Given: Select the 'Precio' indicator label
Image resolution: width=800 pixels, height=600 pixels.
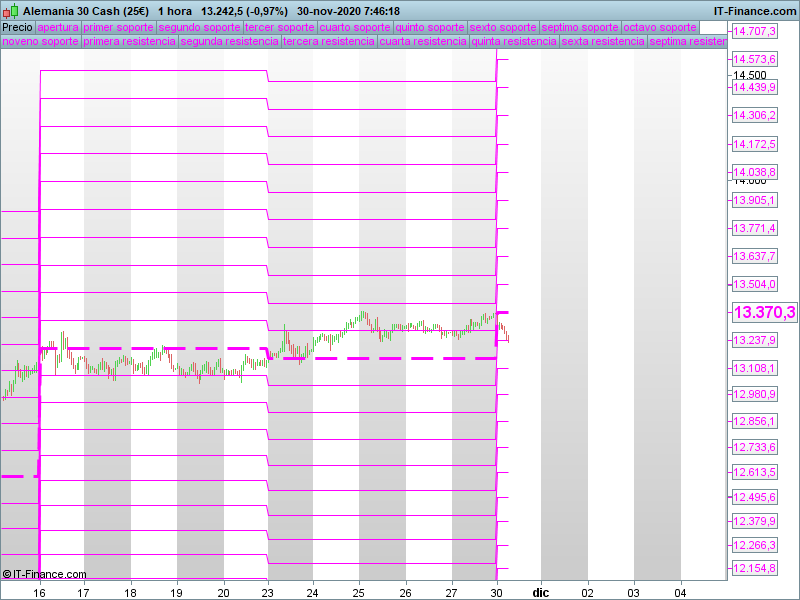Looking at the screenshot, I should 17,27.
